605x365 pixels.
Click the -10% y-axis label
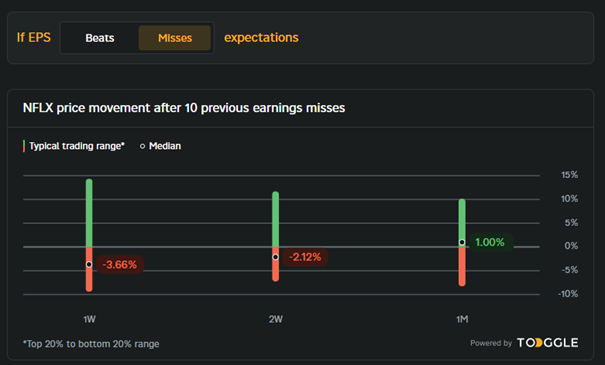click(568, 294)
